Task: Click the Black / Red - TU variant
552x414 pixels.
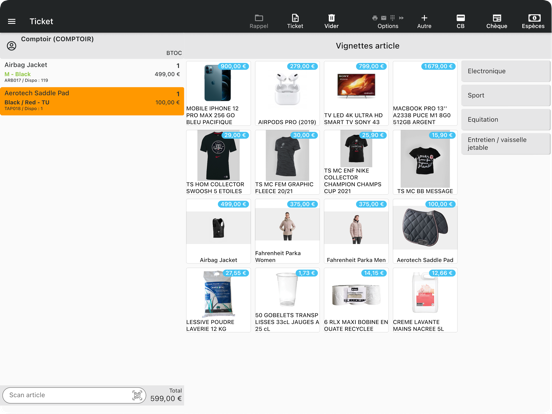Action: coord(27,102)
